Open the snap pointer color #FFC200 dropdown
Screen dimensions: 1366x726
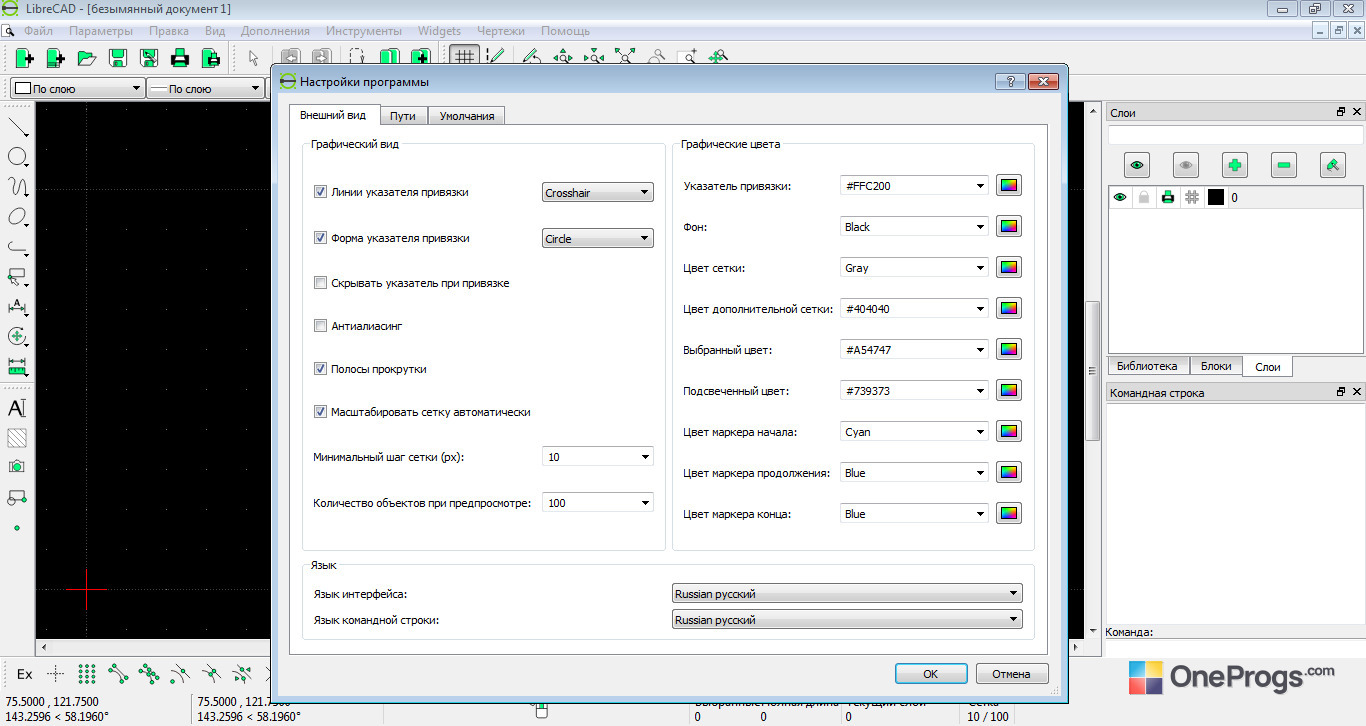(915, 186)
